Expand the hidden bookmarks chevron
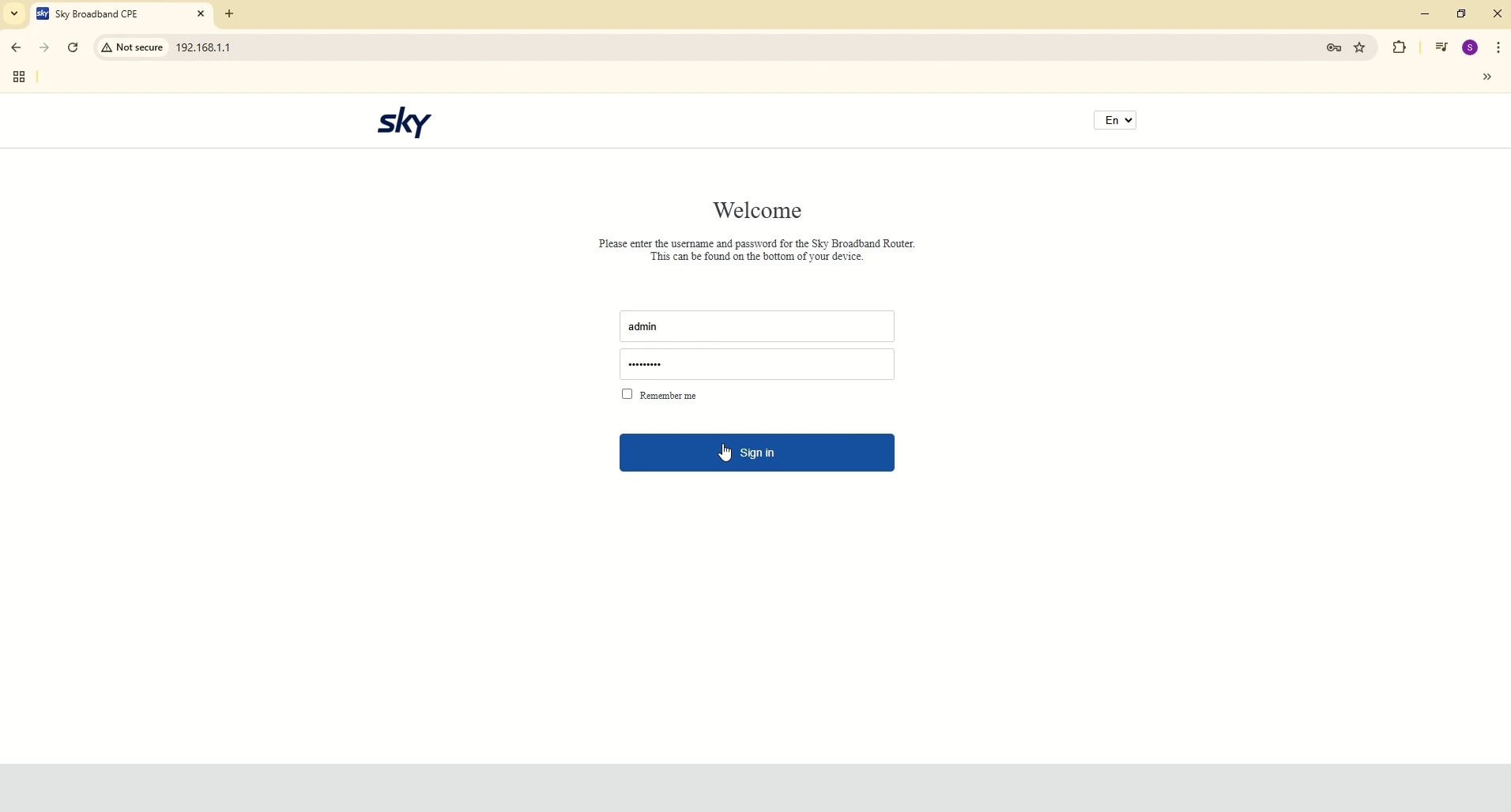Screen dimensions: 1511x812 point(1487,77)
